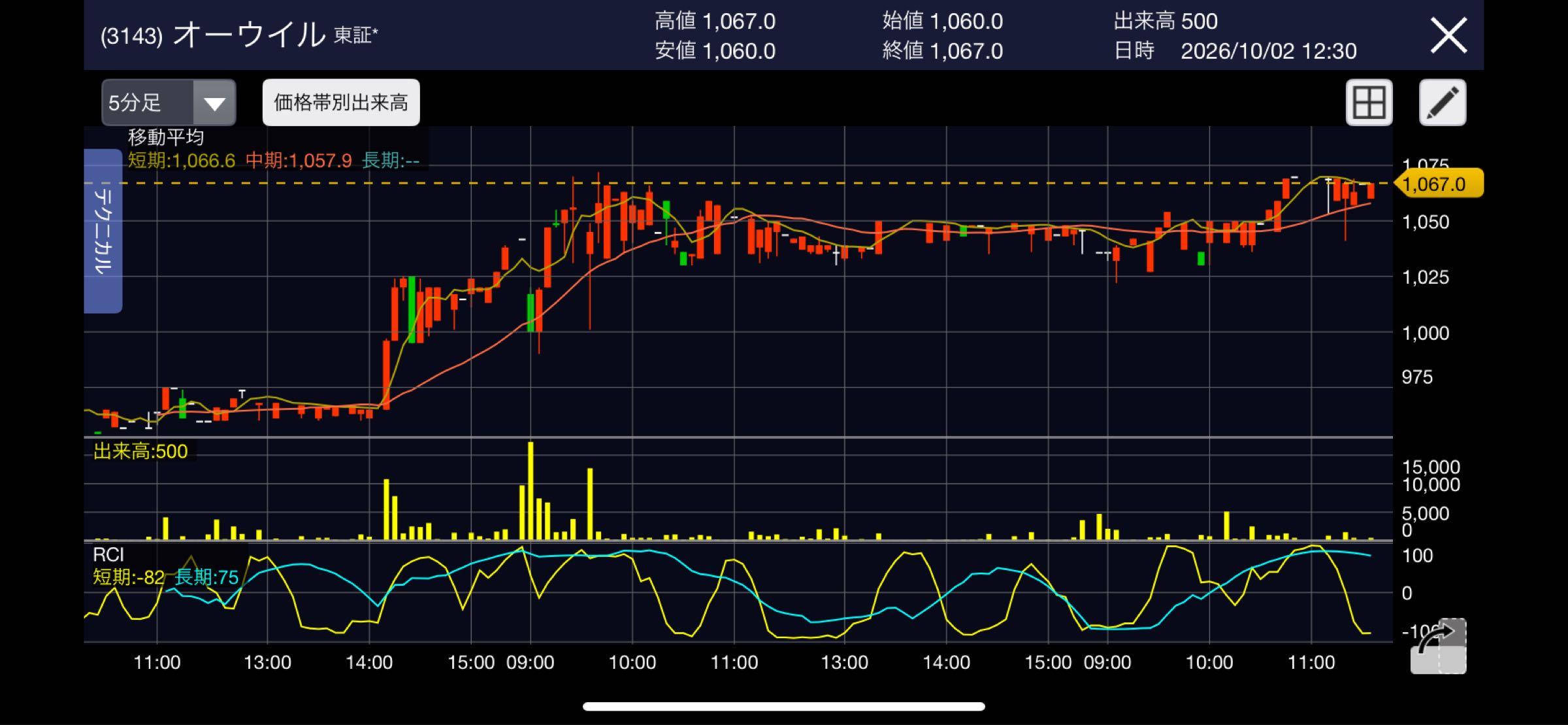Expand the 5分足 timeframe dropdown arrow

pyautogui.click(x=214, y=103)
